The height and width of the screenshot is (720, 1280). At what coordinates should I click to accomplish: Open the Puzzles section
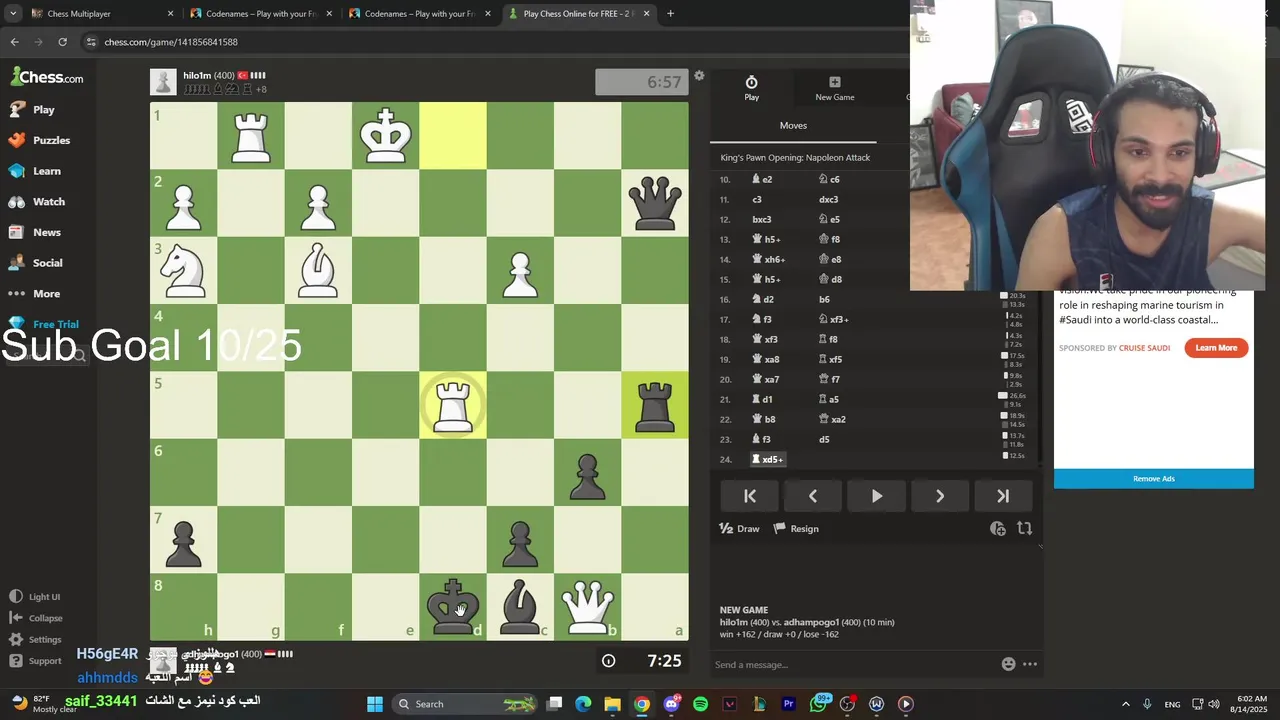pyautogui.click(x=40, y=140)
